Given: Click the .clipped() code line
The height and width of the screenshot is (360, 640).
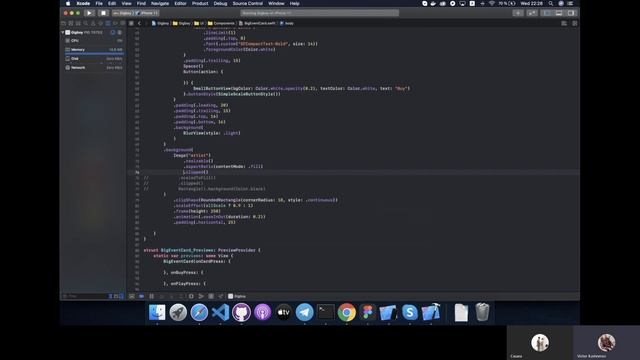Looking at the screenshot, I should pyautogui.click(x=196, y=172).
